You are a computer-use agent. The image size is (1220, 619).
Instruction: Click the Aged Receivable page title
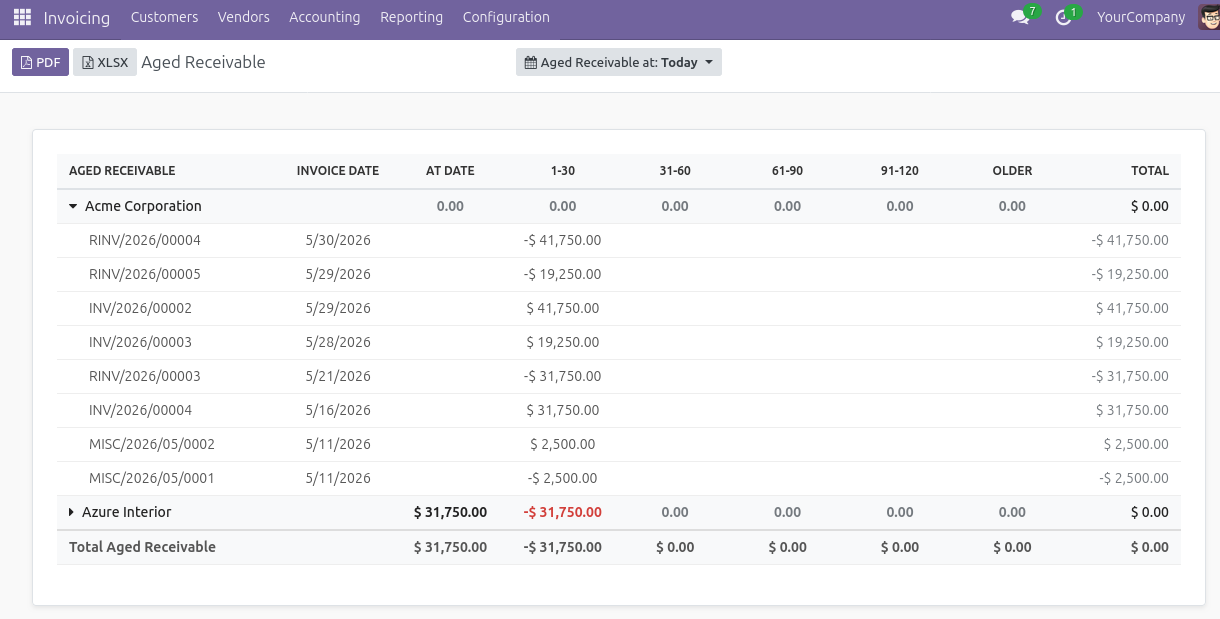pos(203,62)
